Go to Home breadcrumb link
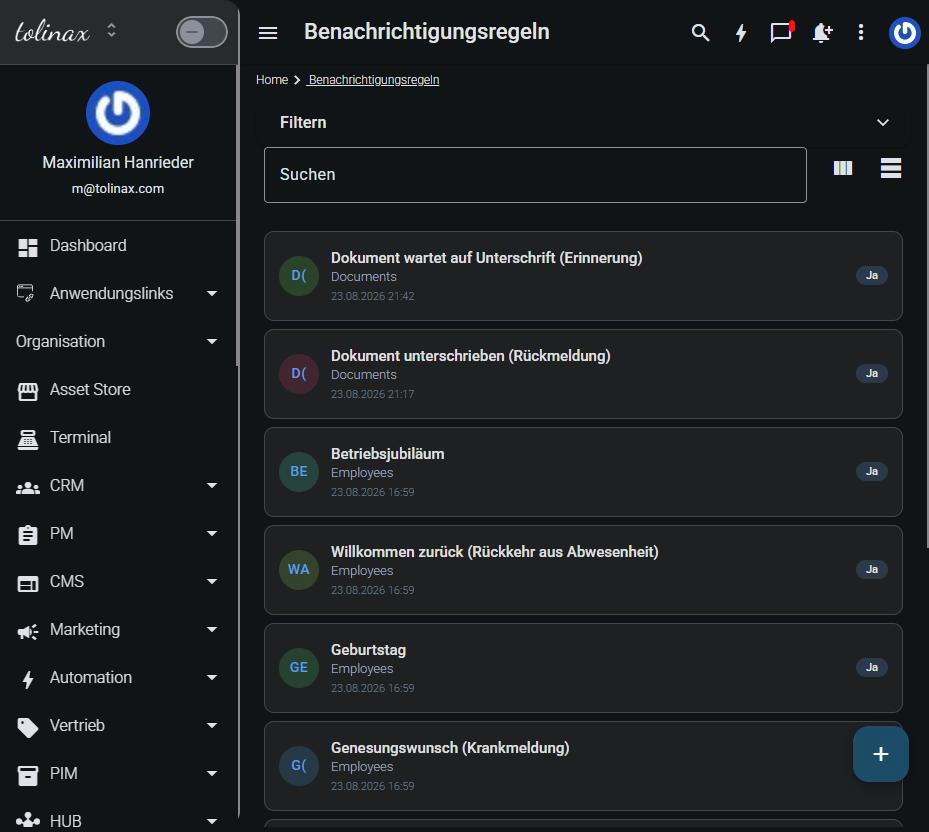 (272, 80)
